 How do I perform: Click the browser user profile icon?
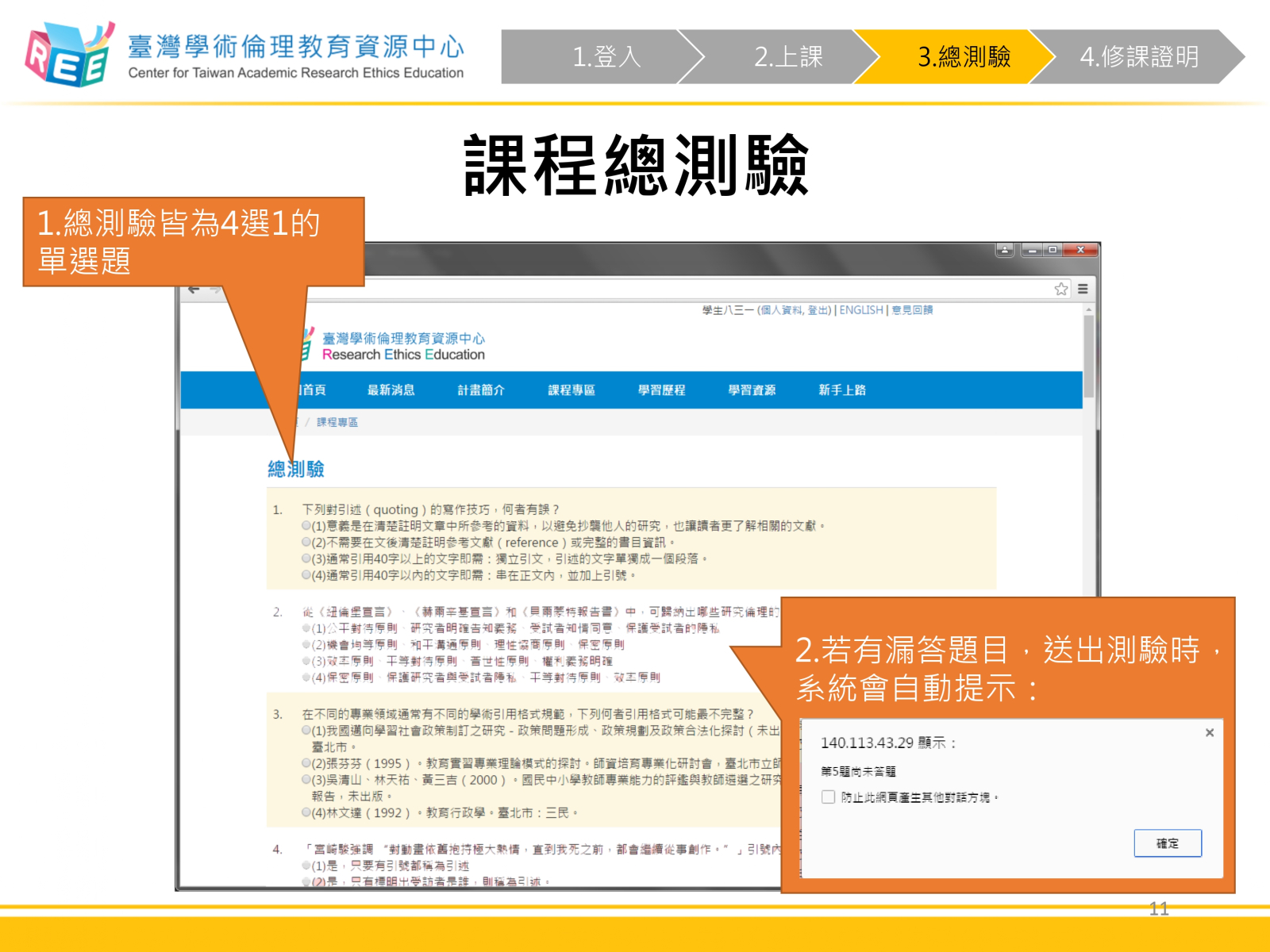1005,250
